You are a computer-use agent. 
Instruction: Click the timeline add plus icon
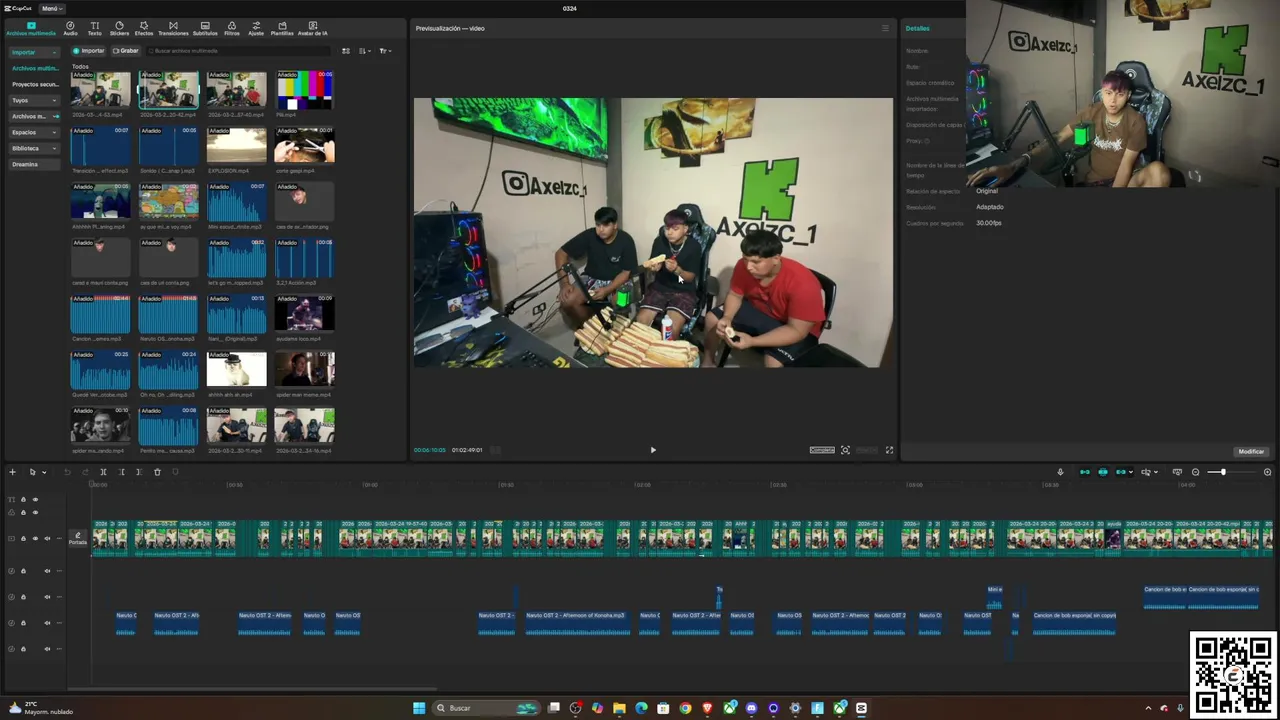click(x=12, y=472)
